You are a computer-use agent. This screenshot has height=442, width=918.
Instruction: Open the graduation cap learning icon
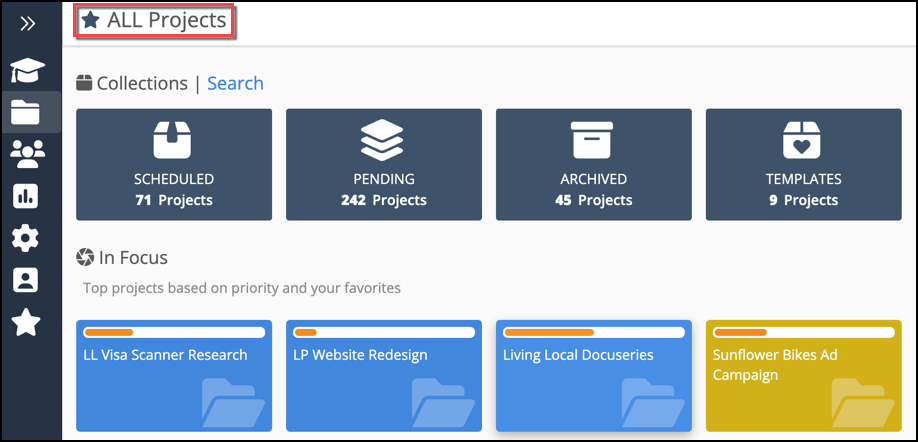[28, 70]
